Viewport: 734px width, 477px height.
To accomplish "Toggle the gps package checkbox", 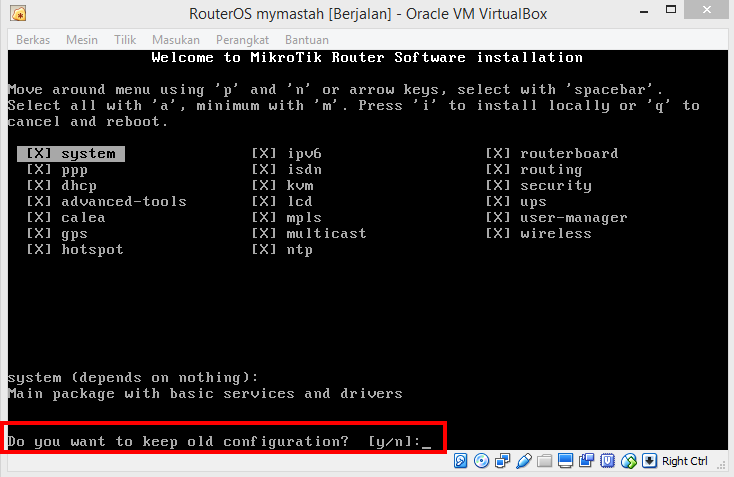I will (x=38, y=233).
